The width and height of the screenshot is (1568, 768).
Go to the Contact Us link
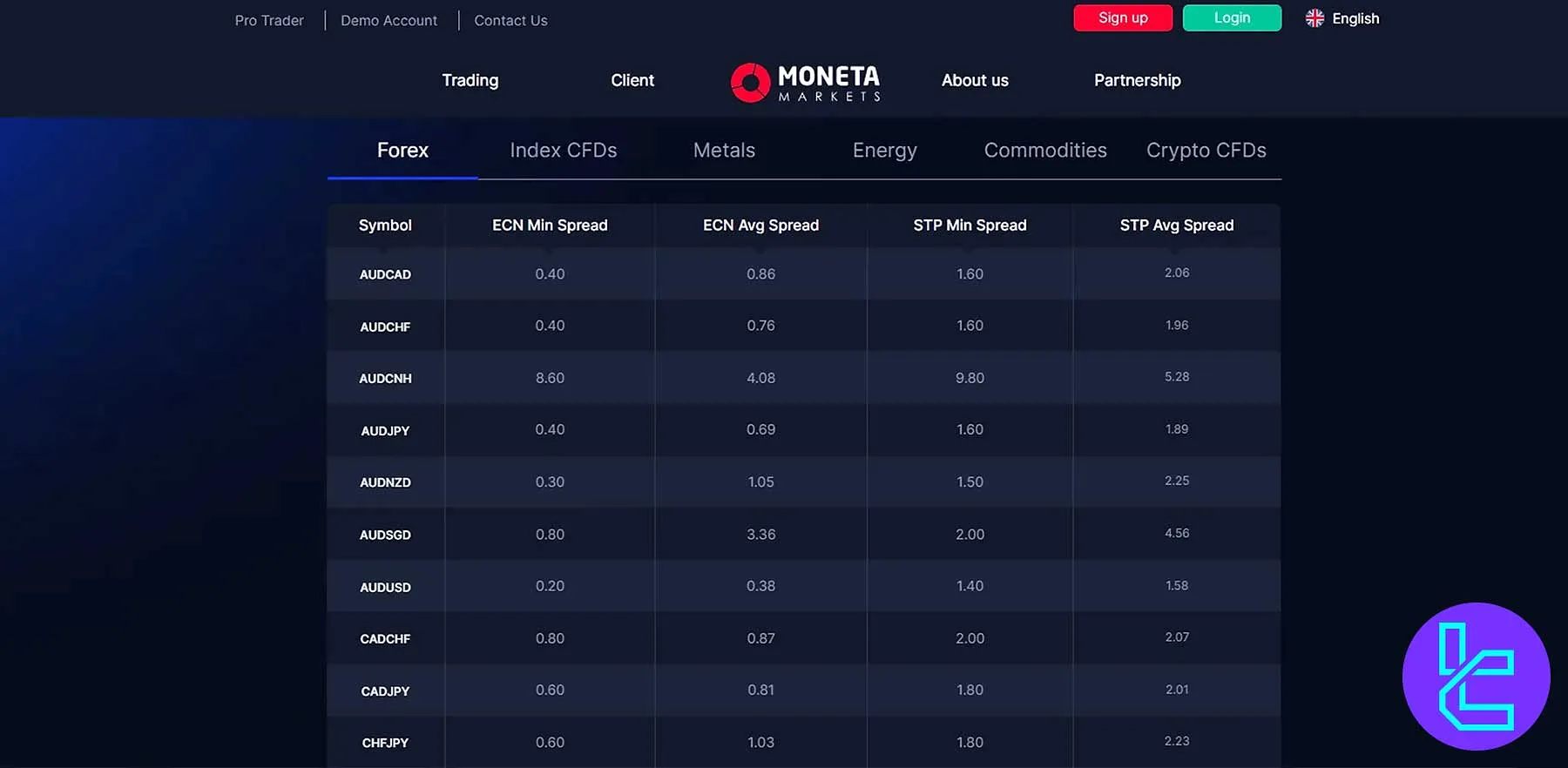(x=510, y=20)
